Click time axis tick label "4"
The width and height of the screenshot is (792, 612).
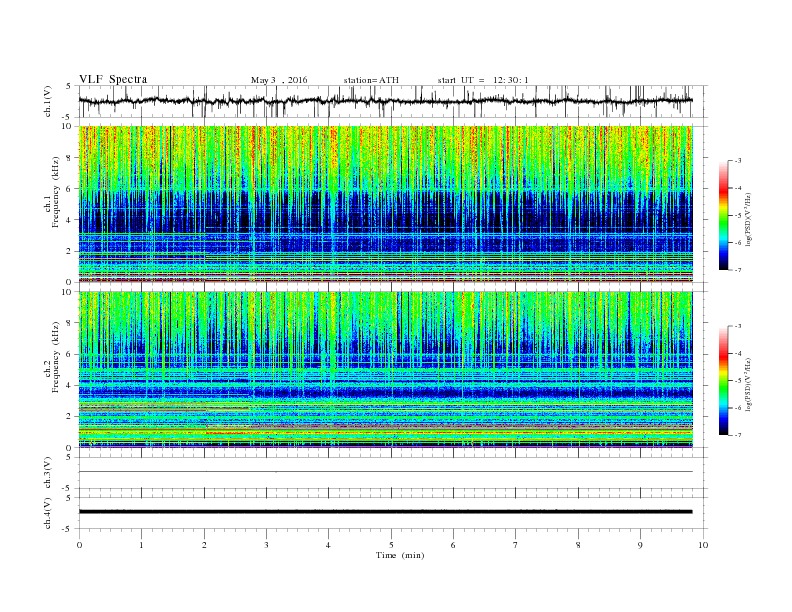[328, 545]
